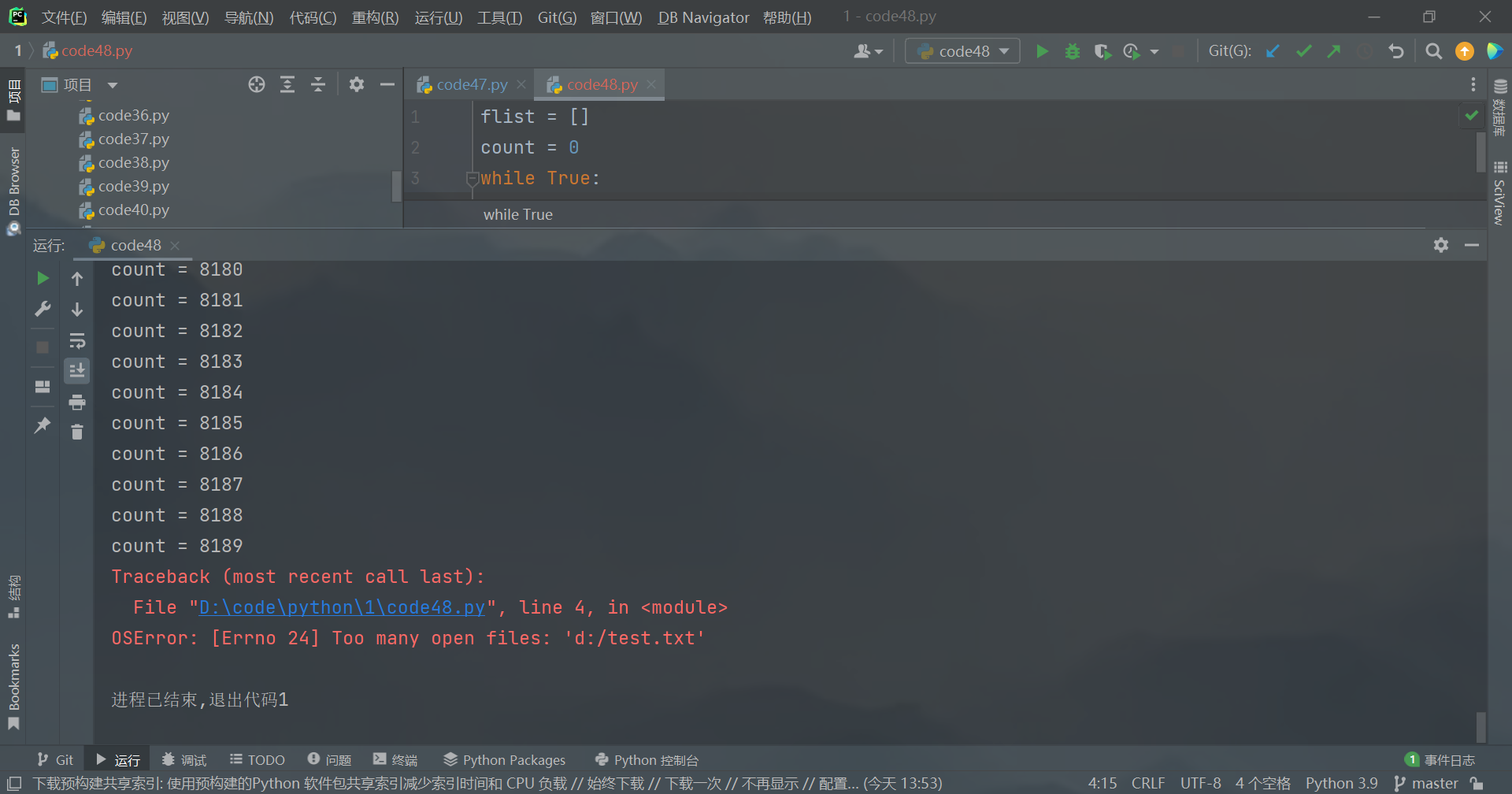
Task: Rerun code48 from the run panel
Action: click(43, 278)
